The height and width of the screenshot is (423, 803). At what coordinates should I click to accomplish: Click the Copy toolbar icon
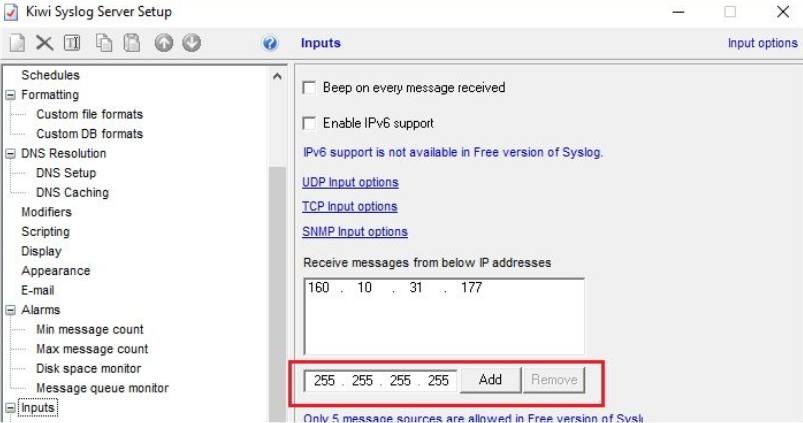tap(104, 43)
